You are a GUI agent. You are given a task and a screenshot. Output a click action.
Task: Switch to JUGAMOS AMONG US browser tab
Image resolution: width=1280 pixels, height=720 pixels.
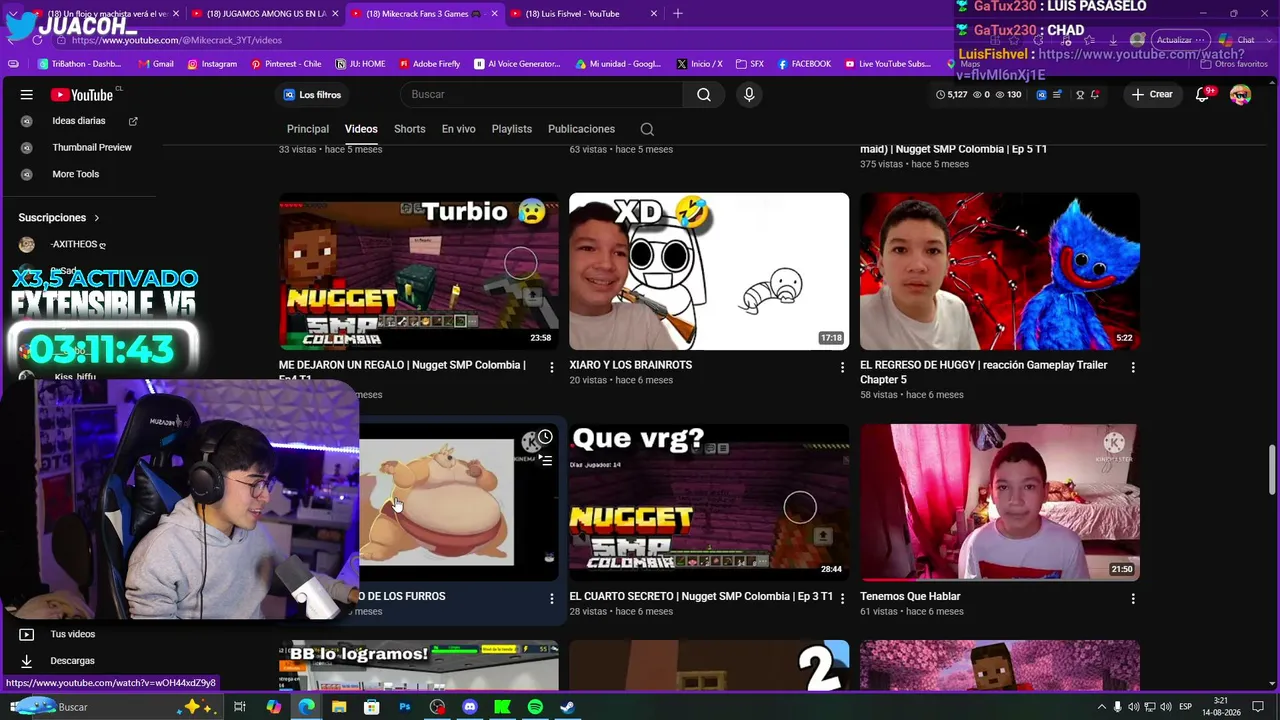pos(266,14)
